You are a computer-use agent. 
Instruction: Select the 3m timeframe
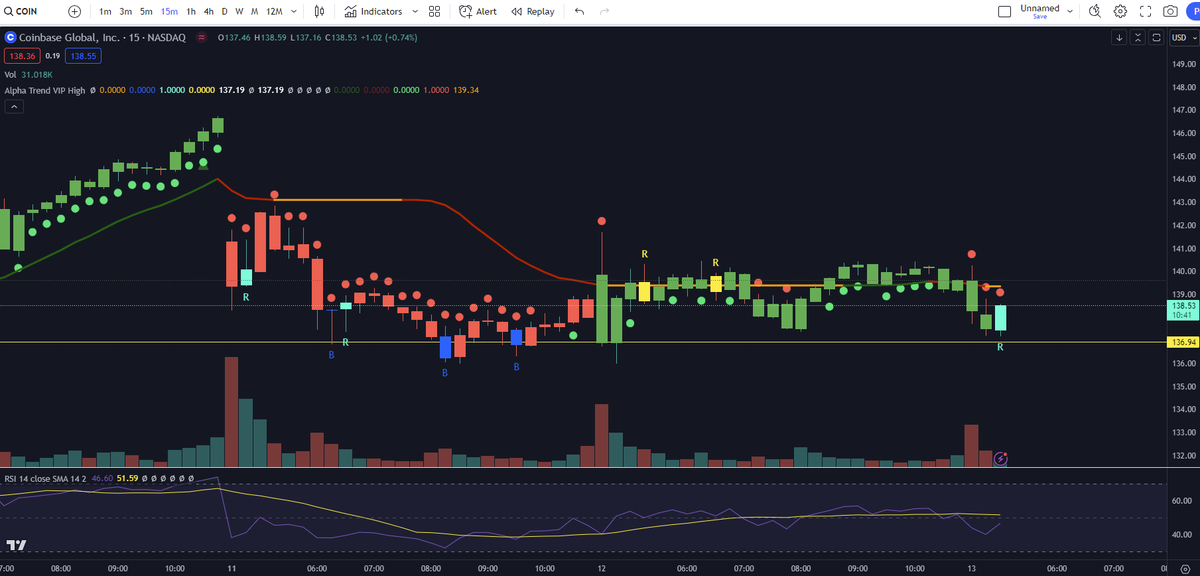point(126,11)
